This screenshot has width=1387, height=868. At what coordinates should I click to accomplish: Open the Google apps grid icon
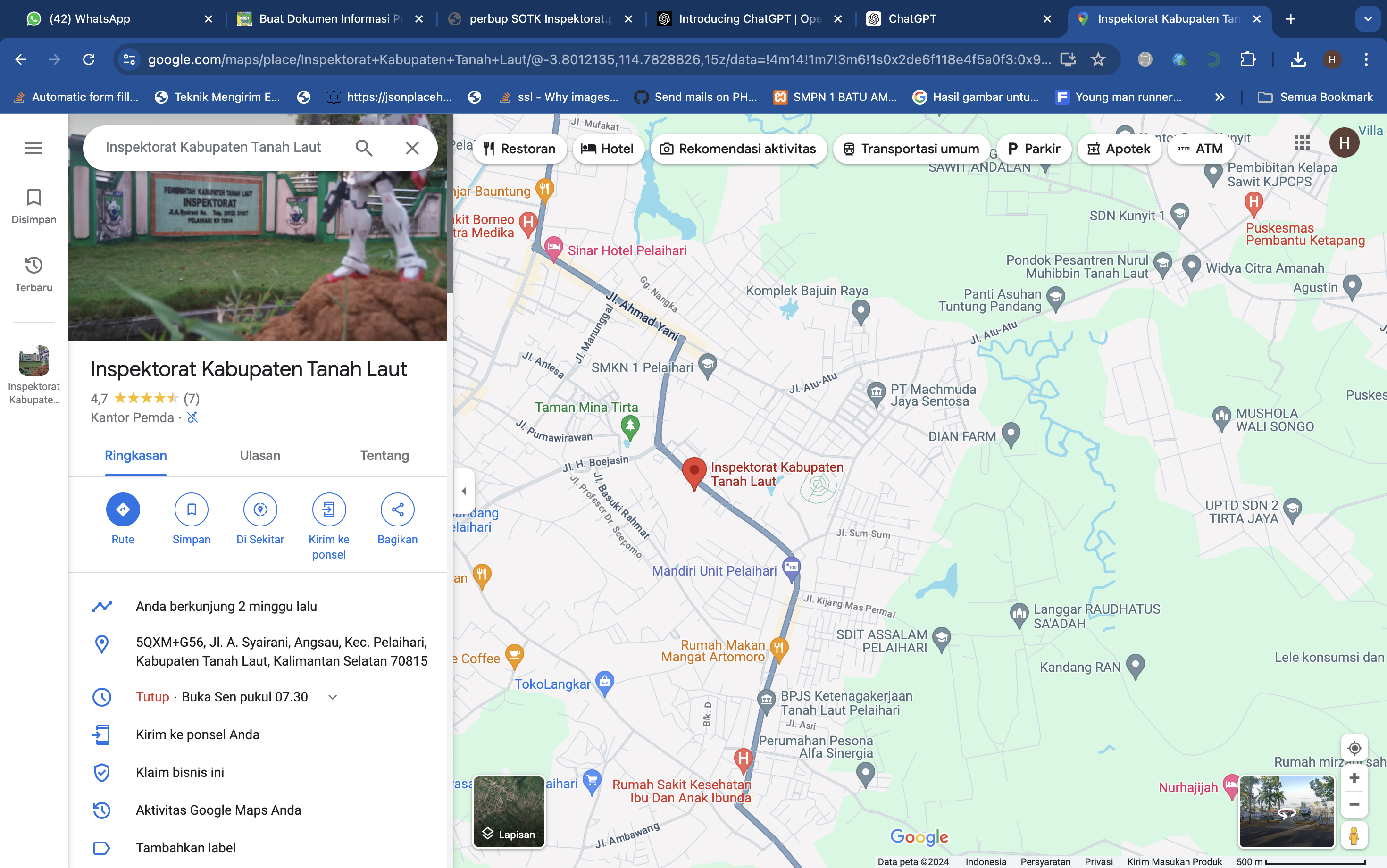pyautogui.click(x=1302, y=142)
